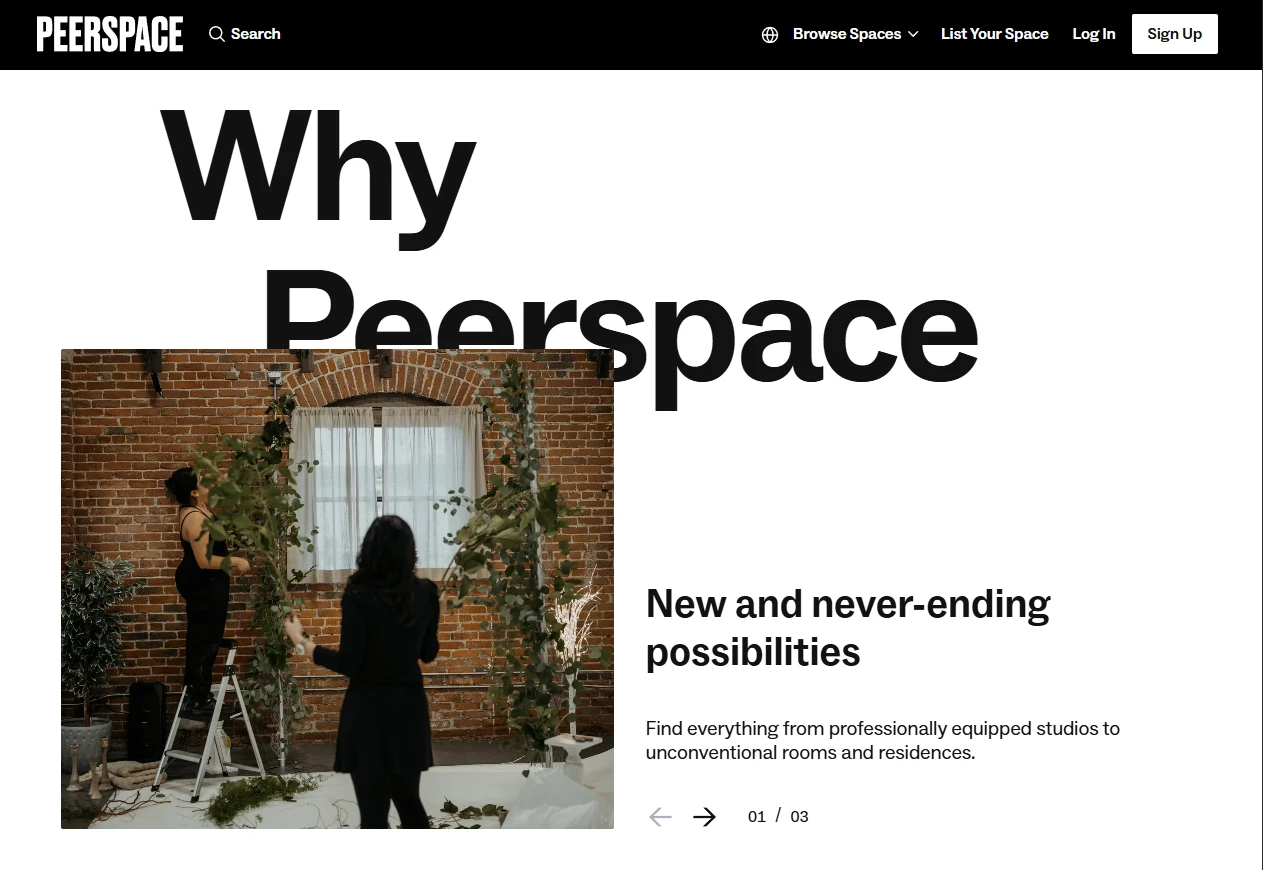Open the globe language icon
Image resolution: width=1263 pixels, height=870 pixels.
tap(770, 35)
